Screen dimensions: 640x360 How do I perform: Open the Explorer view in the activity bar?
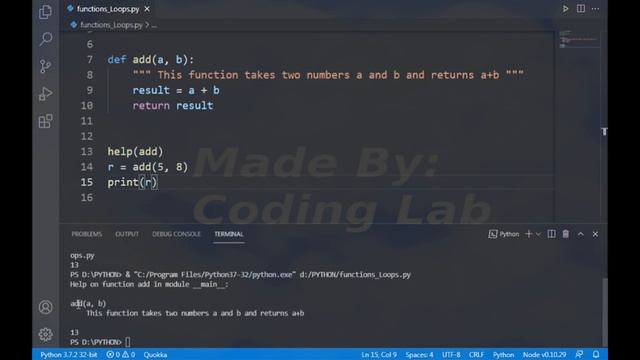click(45, 12)
